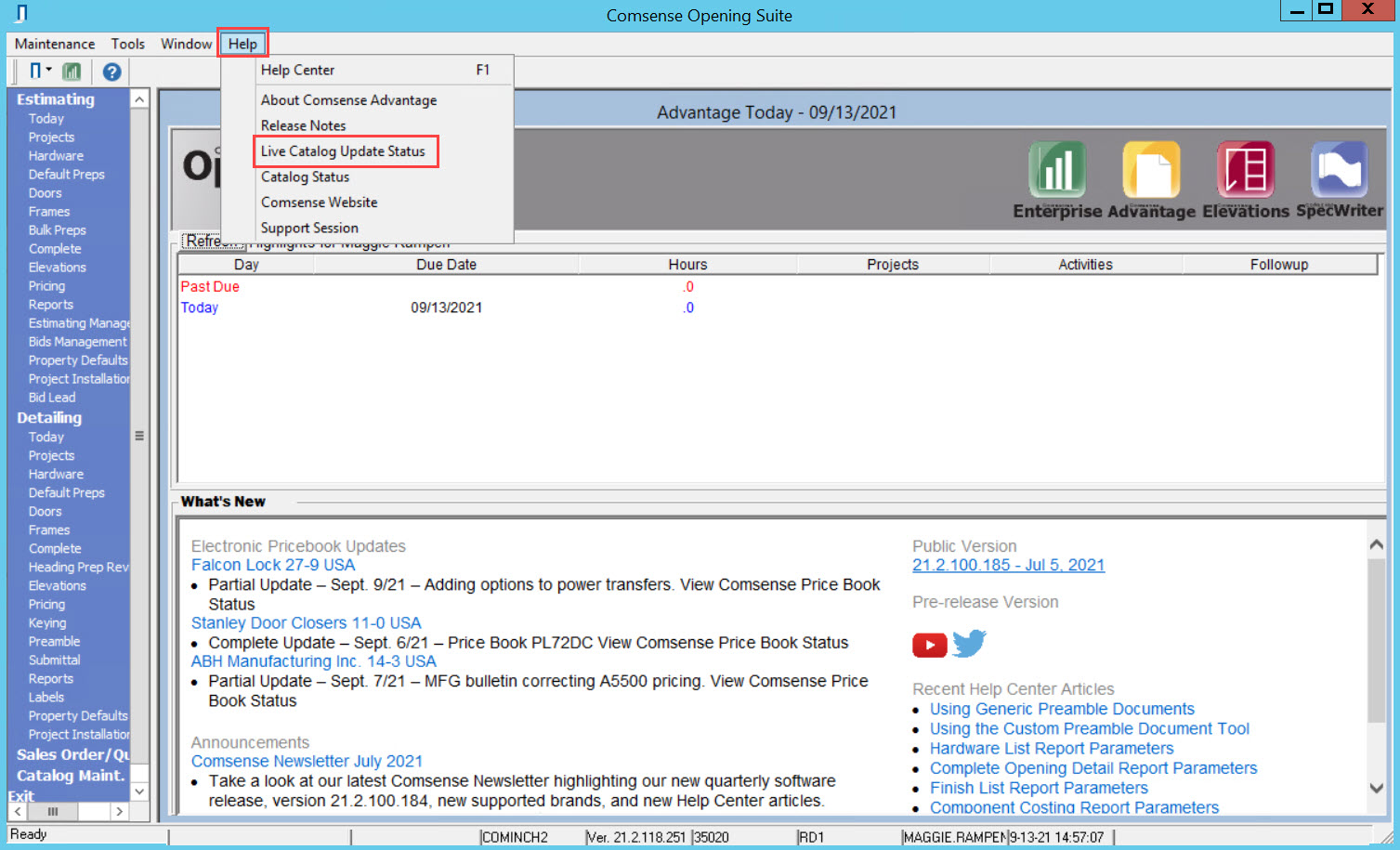Click the sidebar scroll down arrow
The height and width of the screenshot is (850, 1400).
pos(139,791)
